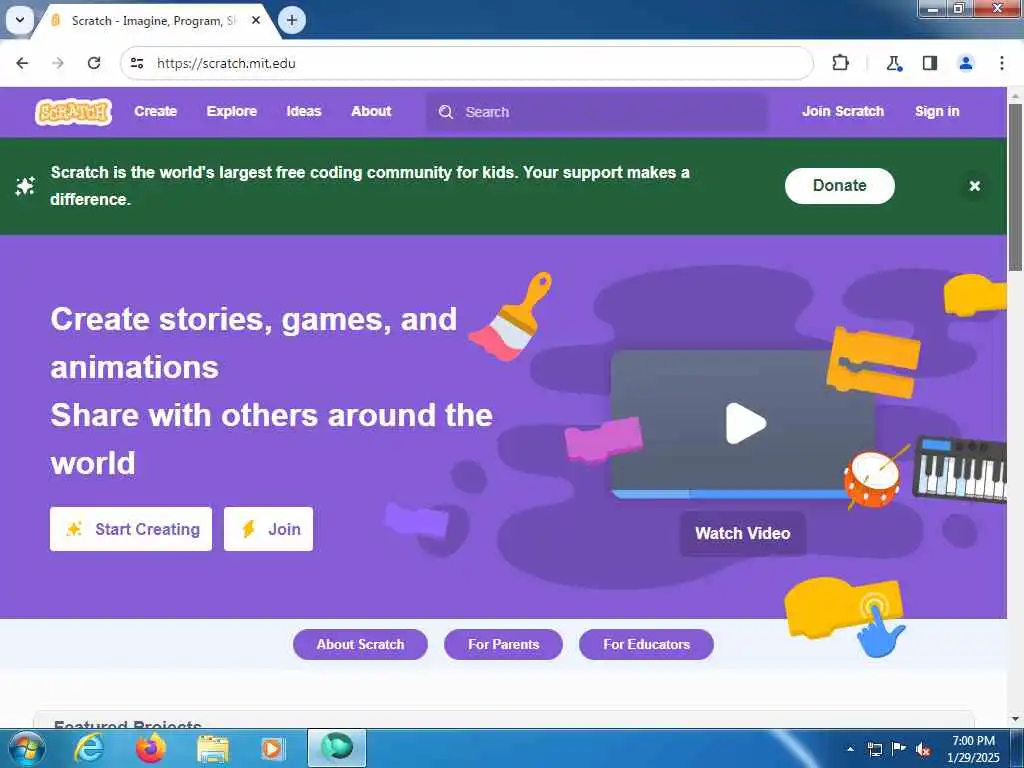This screenshot has width=1024, height=768.
Task: Click the sparkle icon in green banner
Action: click(x=25, y=186)
